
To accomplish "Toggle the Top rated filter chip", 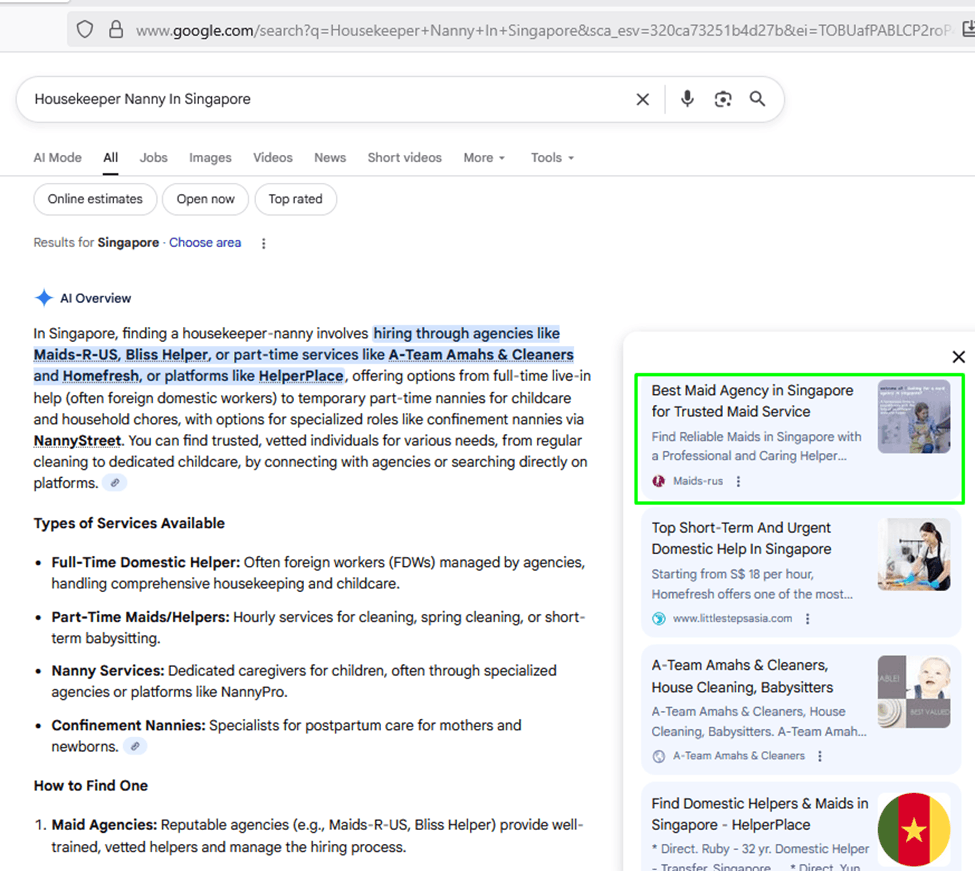I will (x=295, y=199).
